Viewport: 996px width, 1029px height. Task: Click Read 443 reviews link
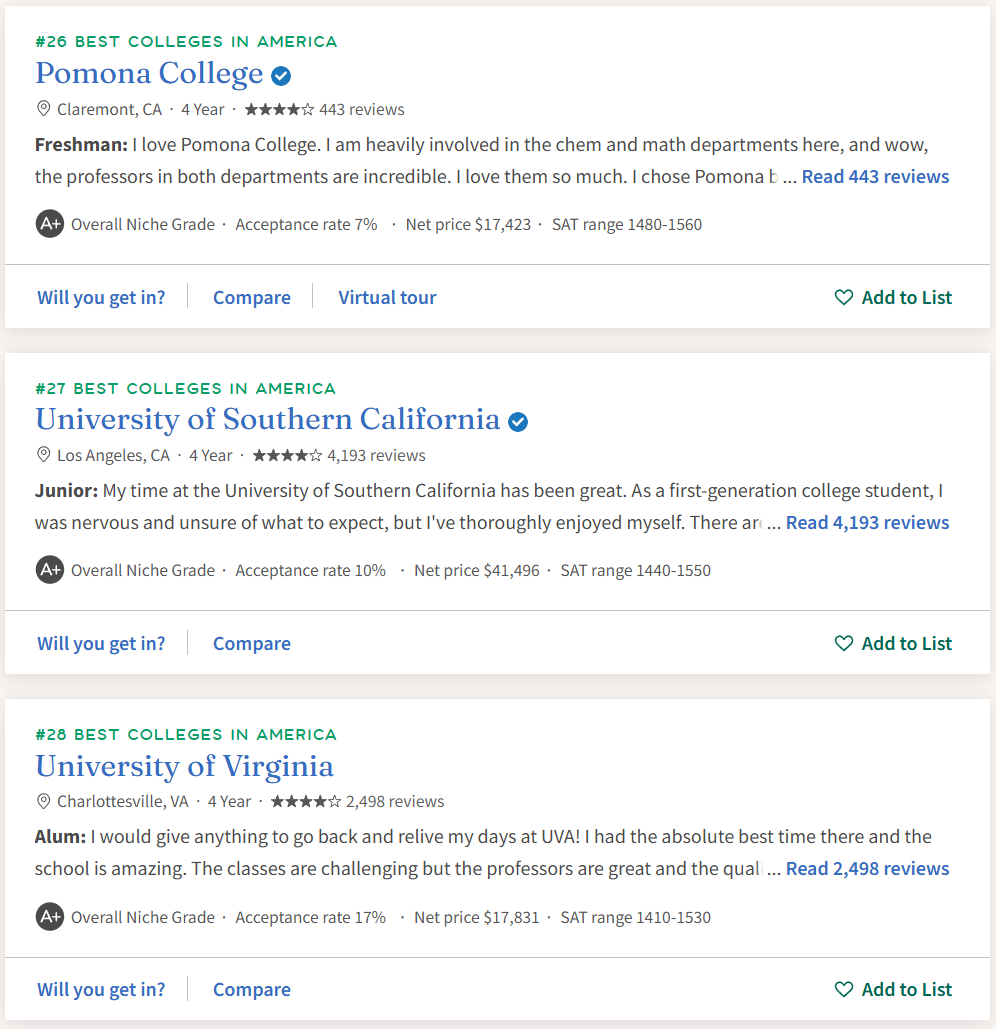pos(875,177)
